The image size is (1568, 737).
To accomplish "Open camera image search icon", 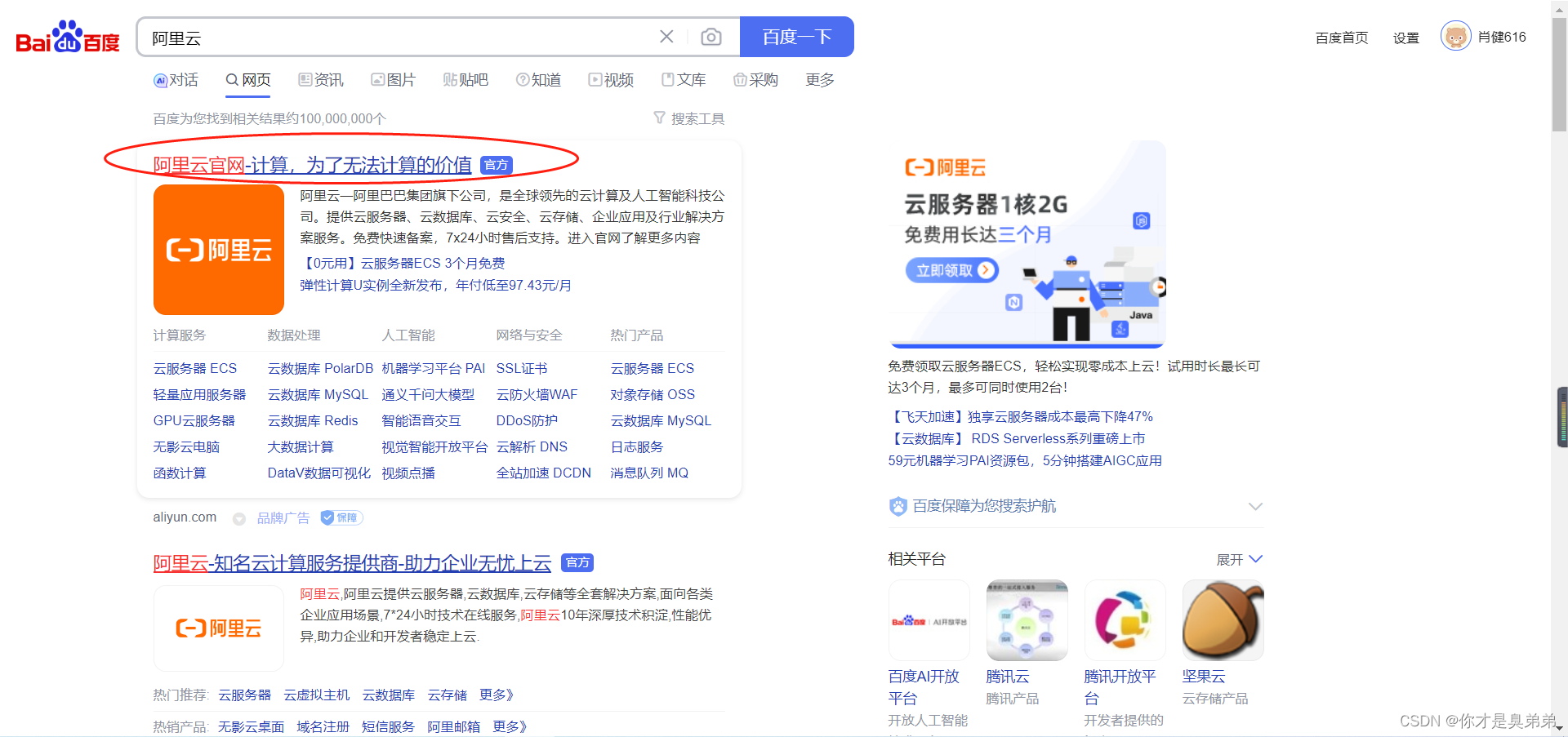I will 711,37.
